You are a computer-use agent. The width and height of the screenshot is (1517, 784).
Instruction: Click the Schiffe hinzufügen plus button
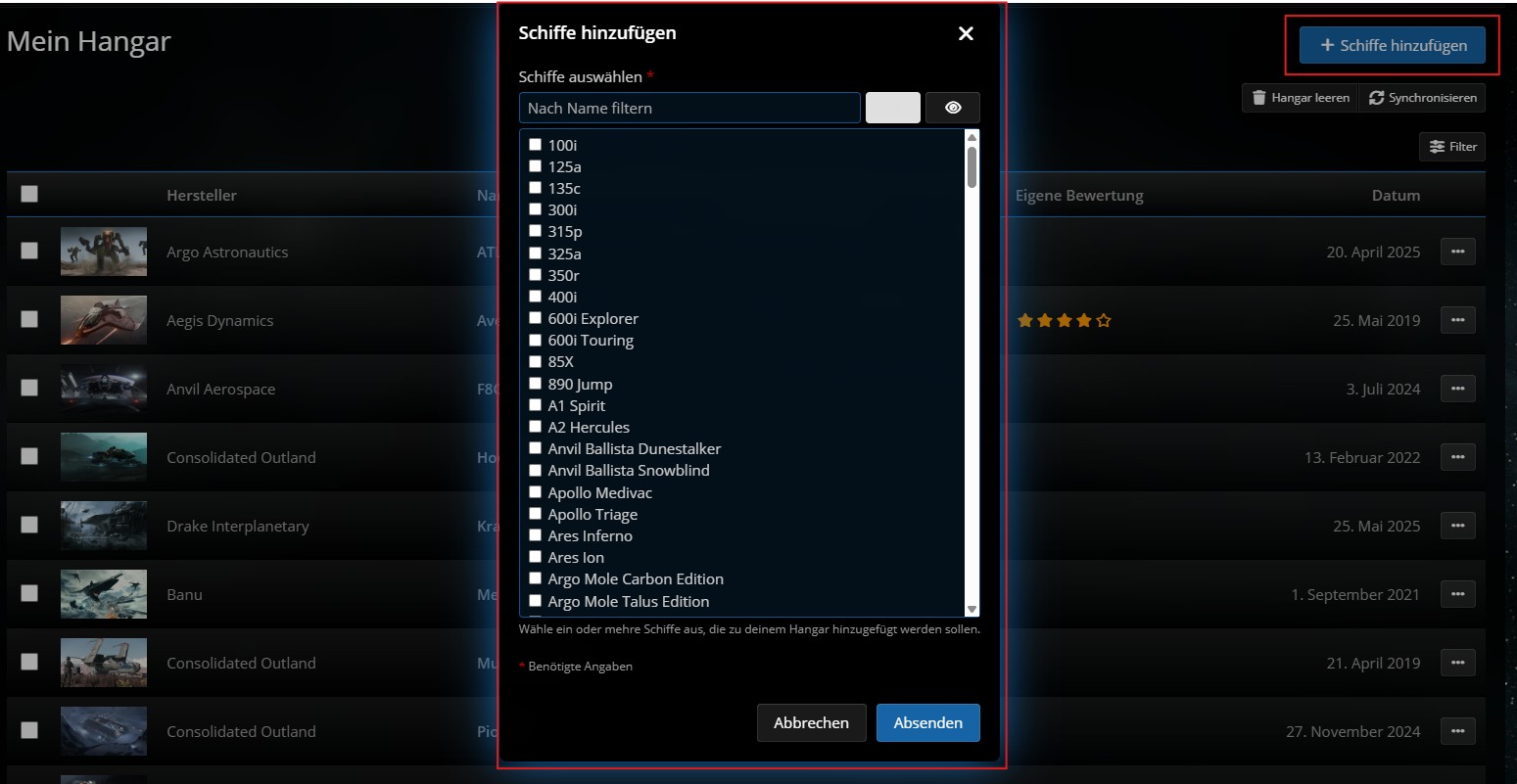click(1392, 45)
